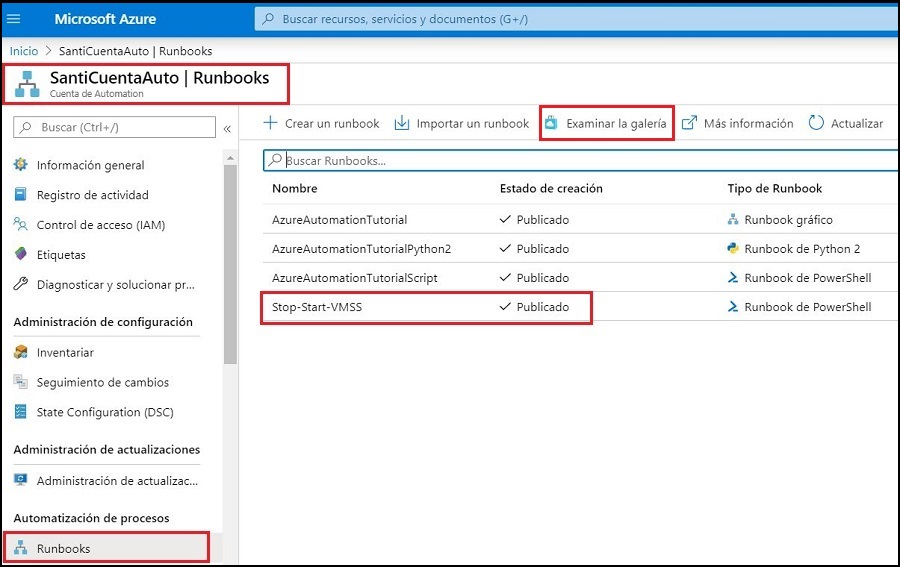Click the State Configuration checklist icon
This screenshot has height=567, width=900.
20,411
